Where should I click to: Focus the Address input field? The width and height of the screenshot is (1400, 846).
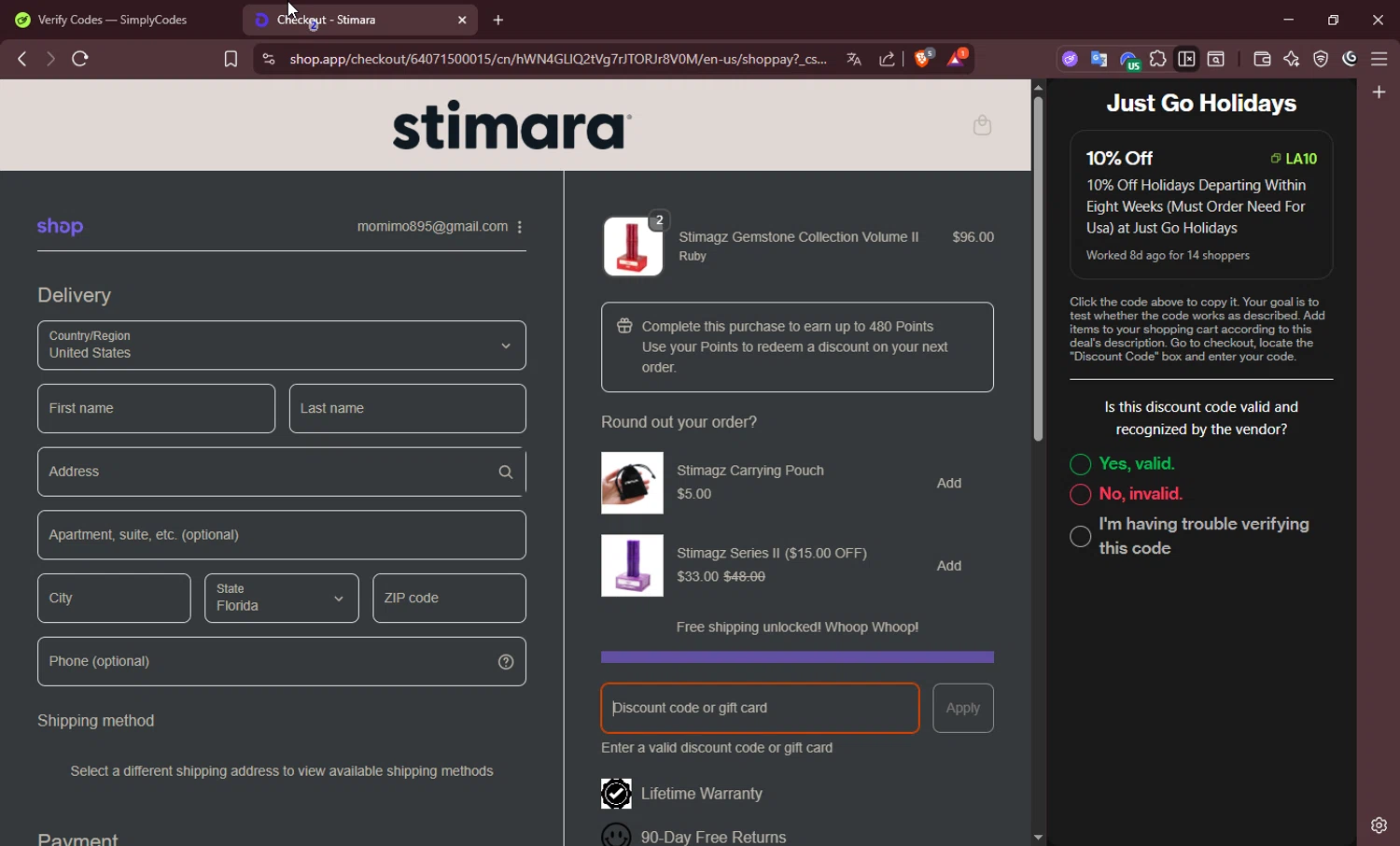(x=282, y=472)
